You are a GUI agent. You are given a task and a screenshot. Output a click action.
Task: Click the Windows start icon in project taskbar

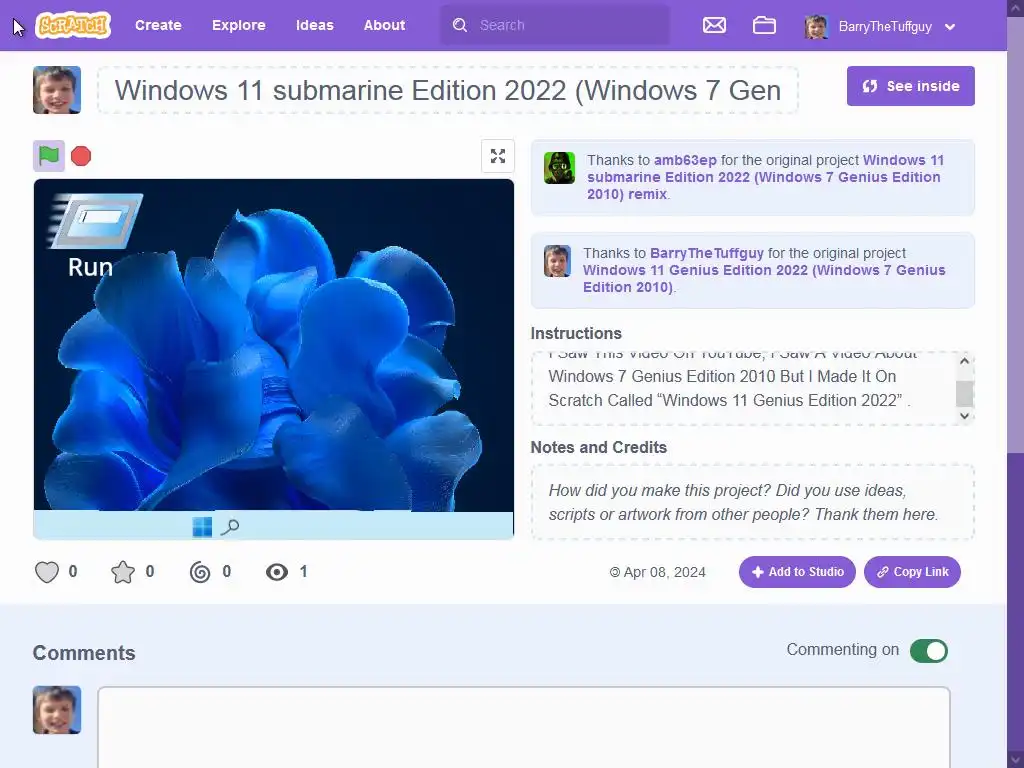pos(202,526)
